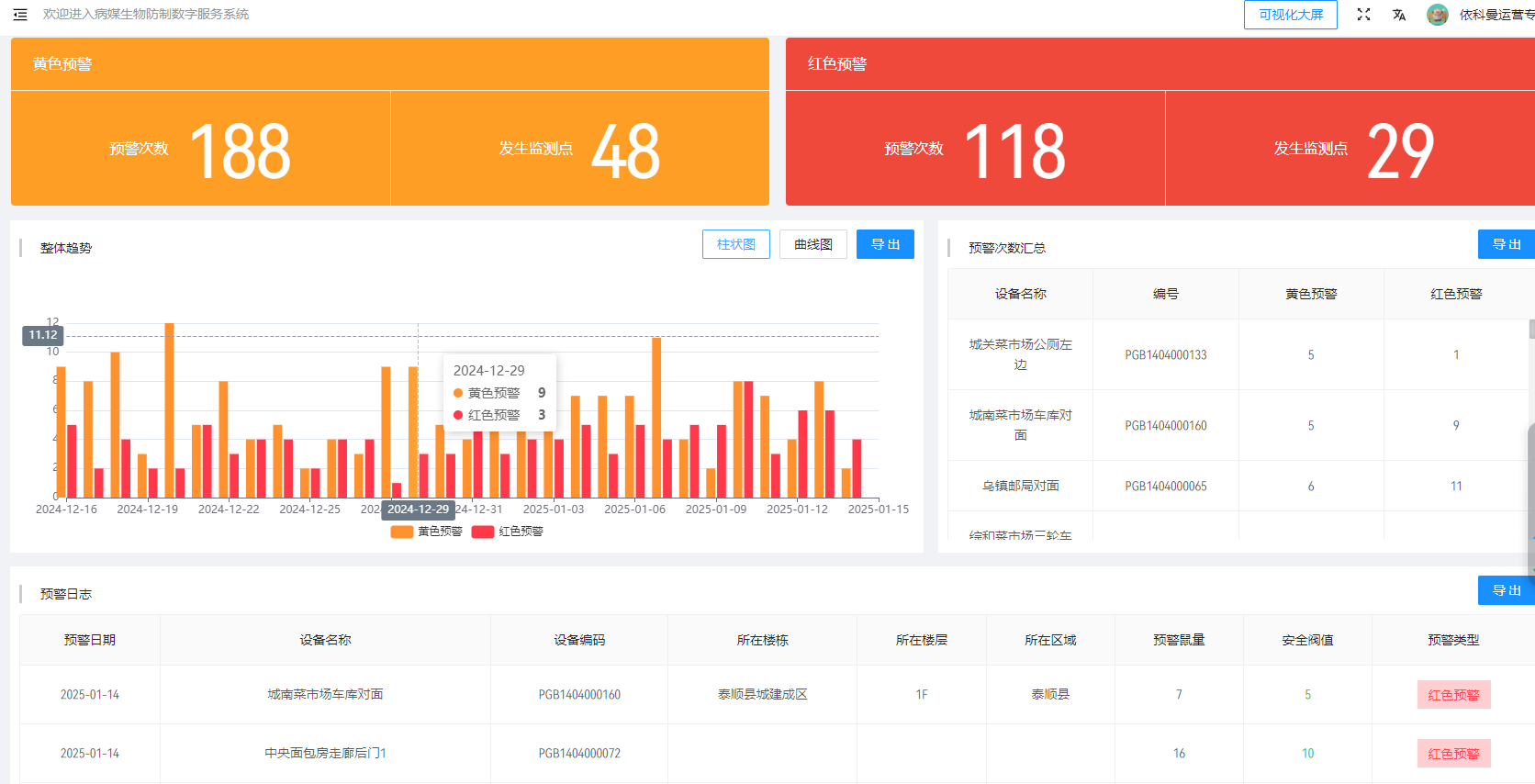
Task: Open the language translation icon
Action: tap(1398, 15)
